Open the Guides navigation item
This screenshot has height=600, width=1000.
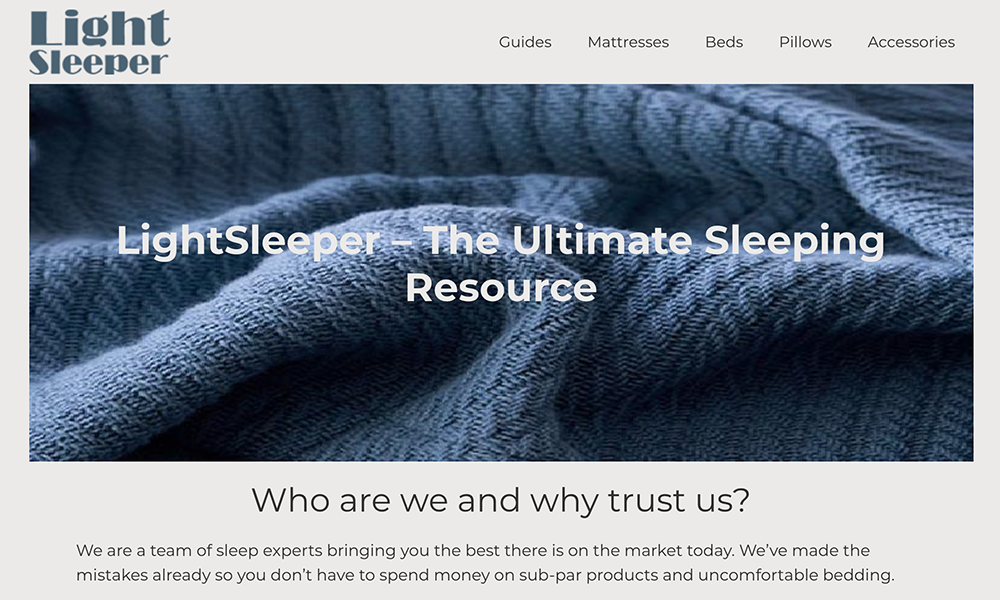point(525,42)
